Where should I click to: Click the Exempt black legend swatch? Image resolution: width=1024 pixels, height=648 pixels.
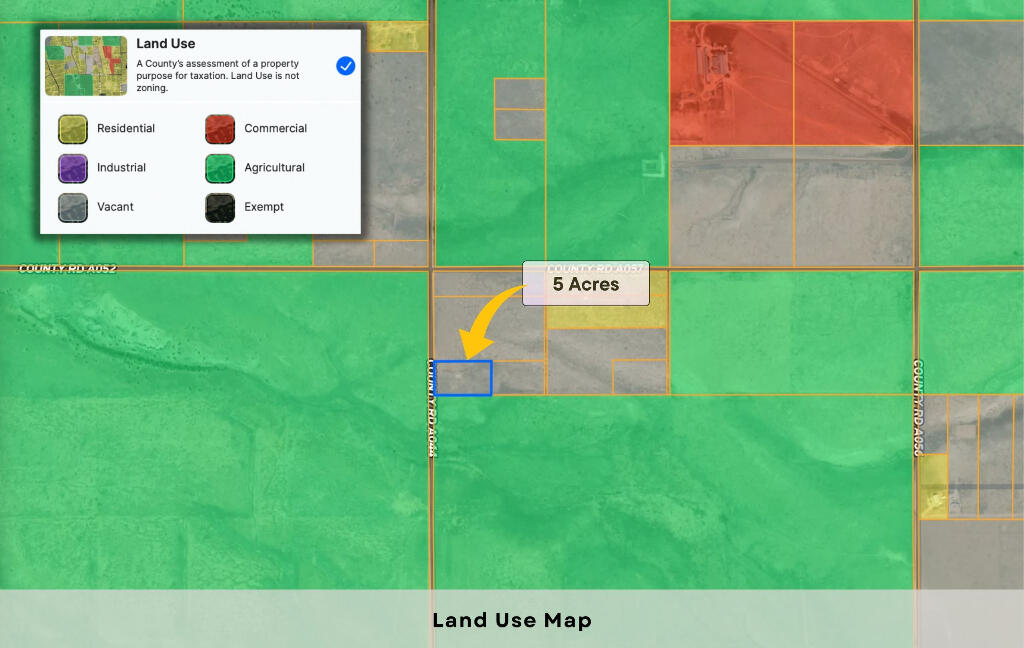(220, 207)
